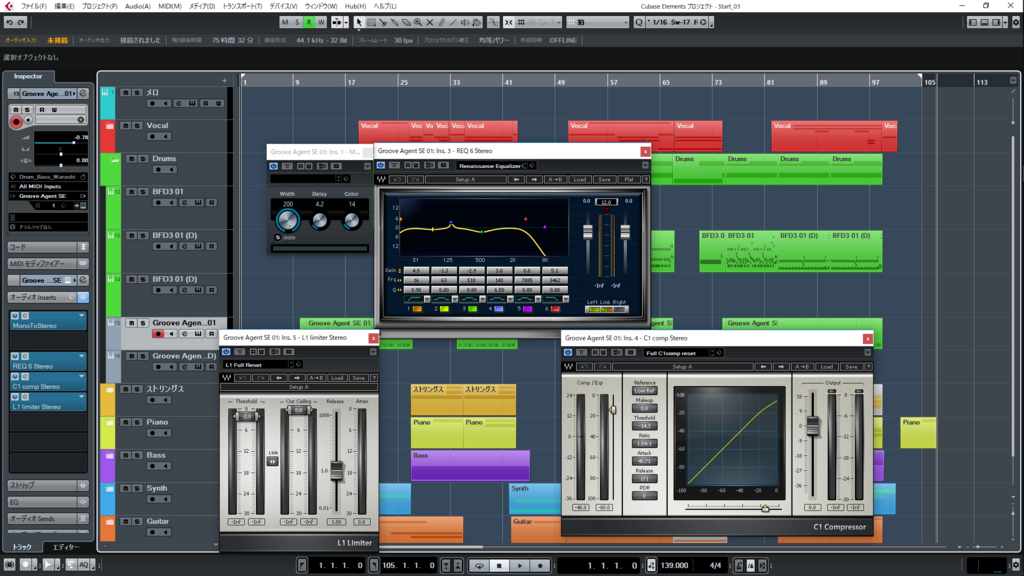Click the Undo arrow icon
The width and height of the screenshot is (1024, 576).
[9, 22]
